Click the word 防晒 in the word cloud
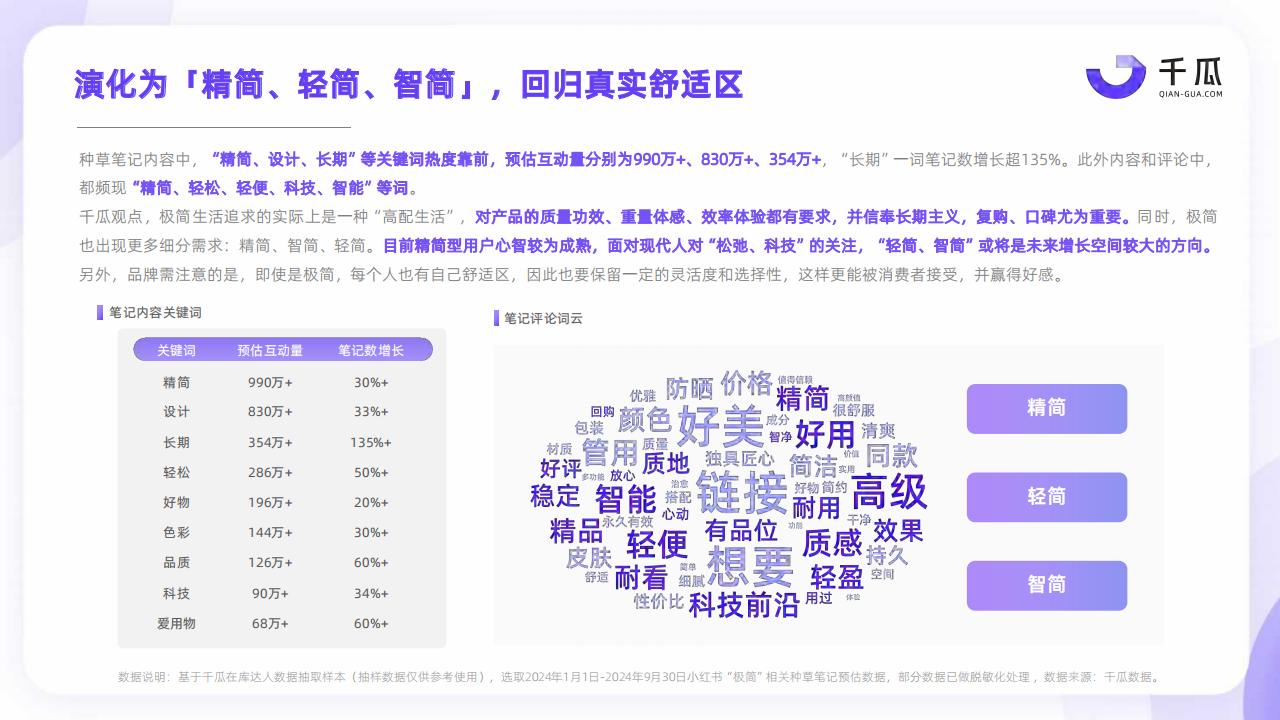This screenshot has height=720, width=1280. [690, 389]
